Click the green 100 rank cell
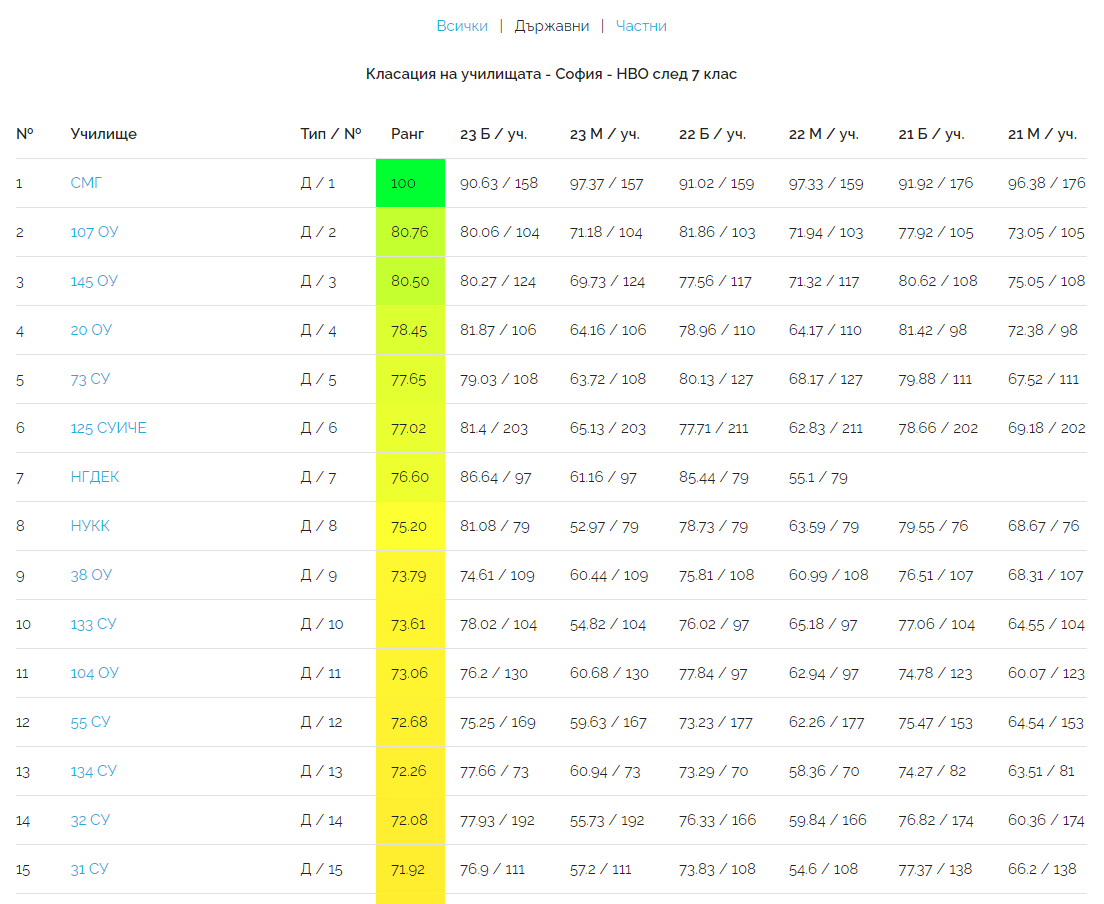 click(x=410, y=183)
